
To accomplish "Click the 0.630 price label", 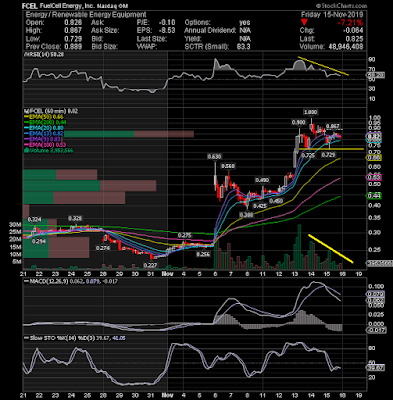I will click(x=214, y=156).
